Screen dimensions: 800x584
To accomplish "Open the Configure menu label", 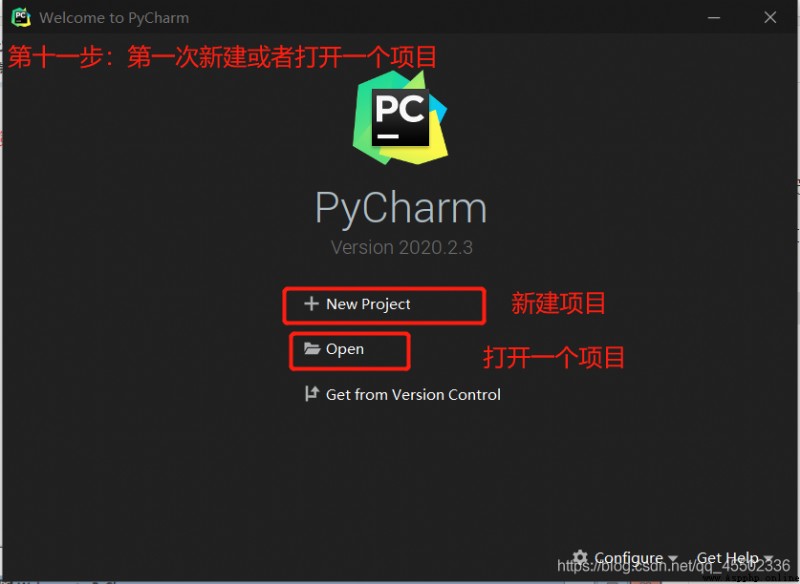I will [629, 558].
